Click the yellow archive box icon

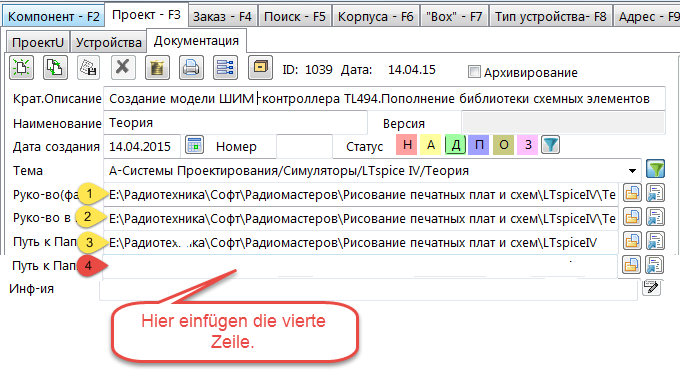click(260, 68)
